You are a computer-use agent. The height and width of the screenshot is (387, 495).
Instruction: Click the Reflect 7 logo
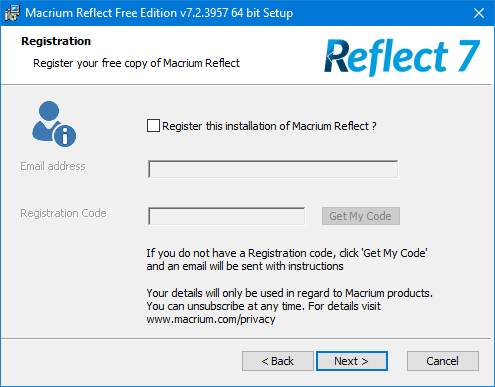[x=402, y=57]
